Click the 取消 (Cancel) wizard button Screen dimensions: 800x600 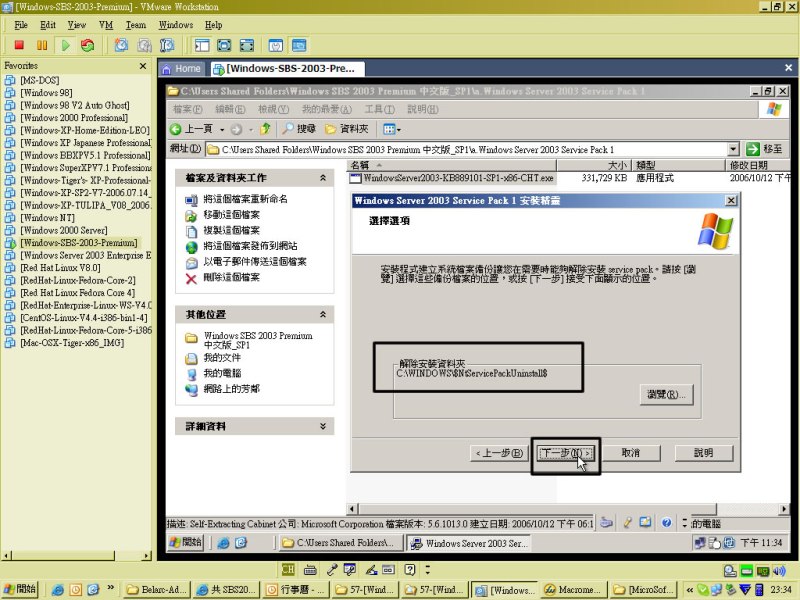pyautogui.click(x=631, y=453)
